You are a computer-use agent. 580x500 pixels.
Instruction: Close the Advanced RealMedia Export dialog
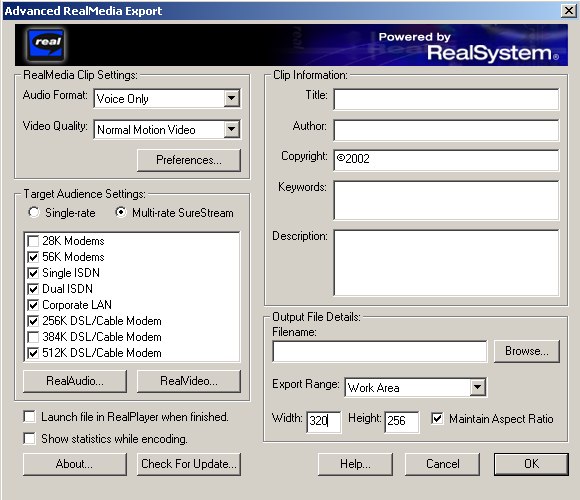pyautogui.click(x=569, y=11)
